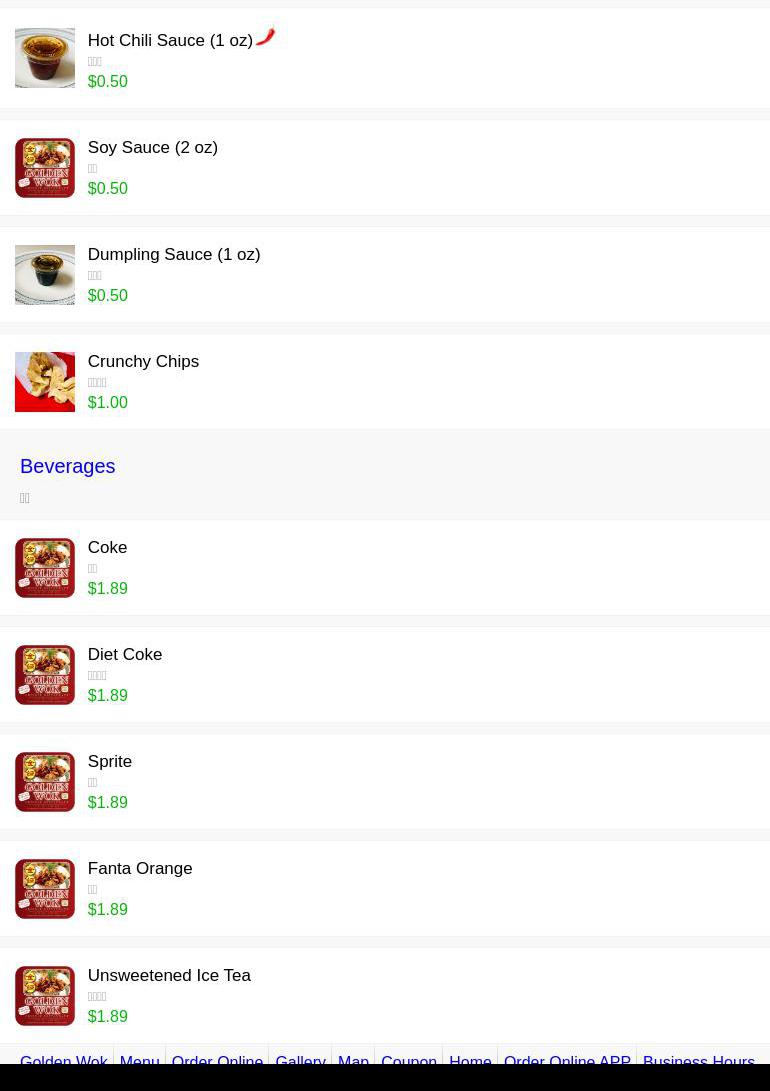Select the Sprite item title
Viewport: 770px width, 1091px height.
point(109,761)
